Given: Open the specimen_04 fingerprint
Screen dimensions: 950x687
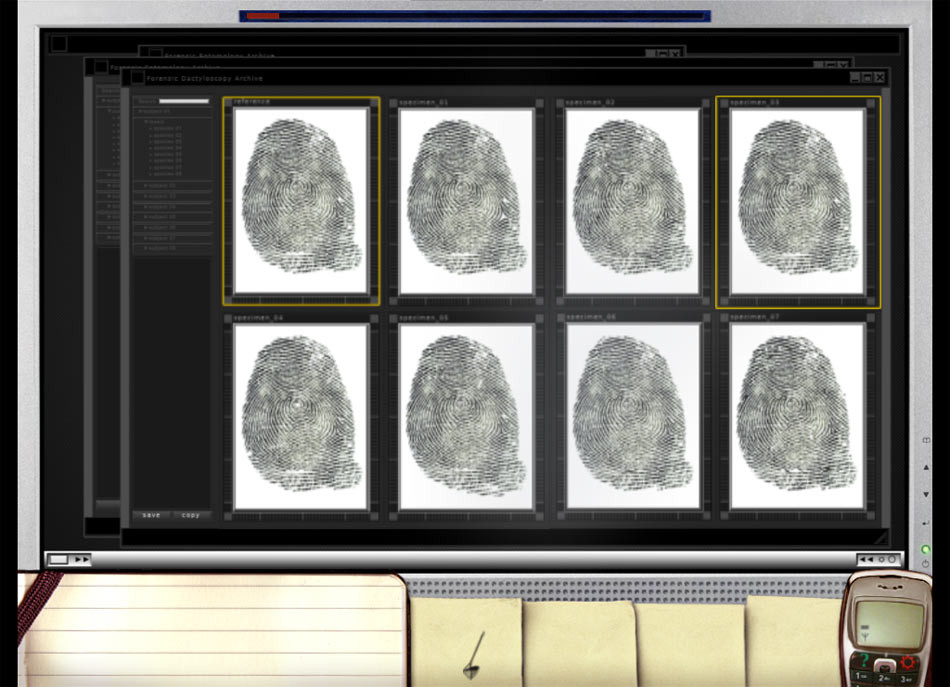Looking at the screenshot, I should (301, 417).
